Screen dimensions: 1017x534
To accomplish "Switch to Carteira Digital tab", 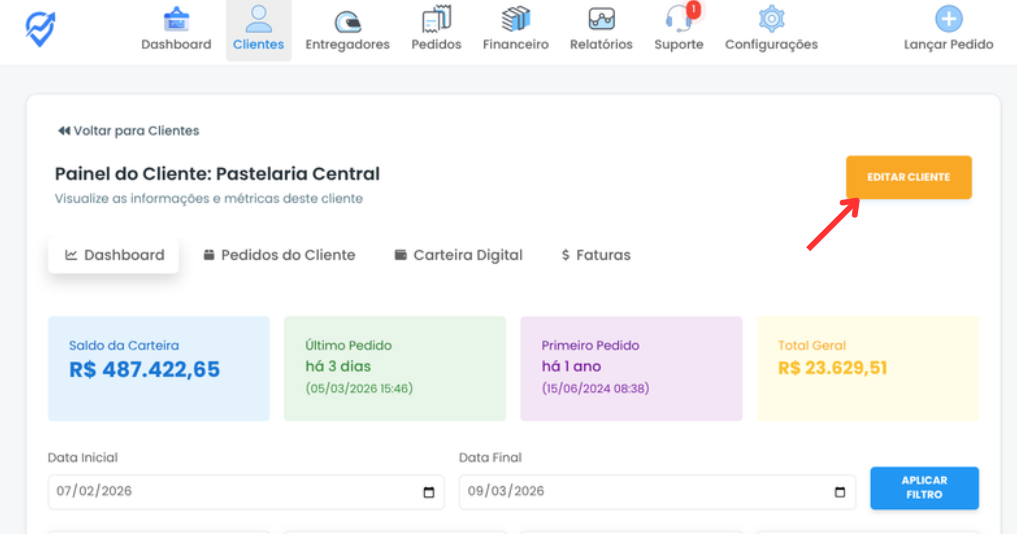I will 458,255.
